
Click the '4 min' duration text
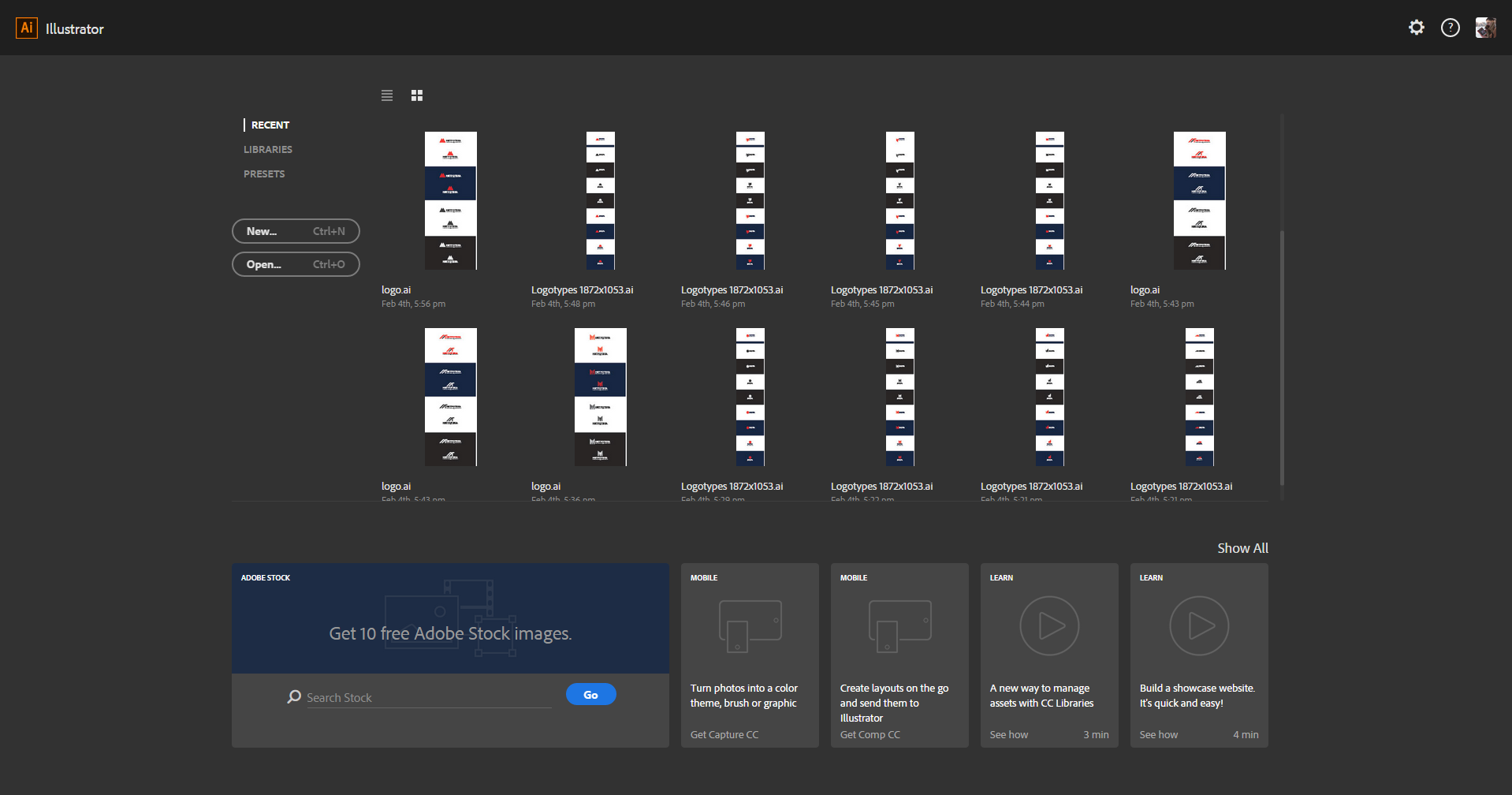click(1246, 734)
